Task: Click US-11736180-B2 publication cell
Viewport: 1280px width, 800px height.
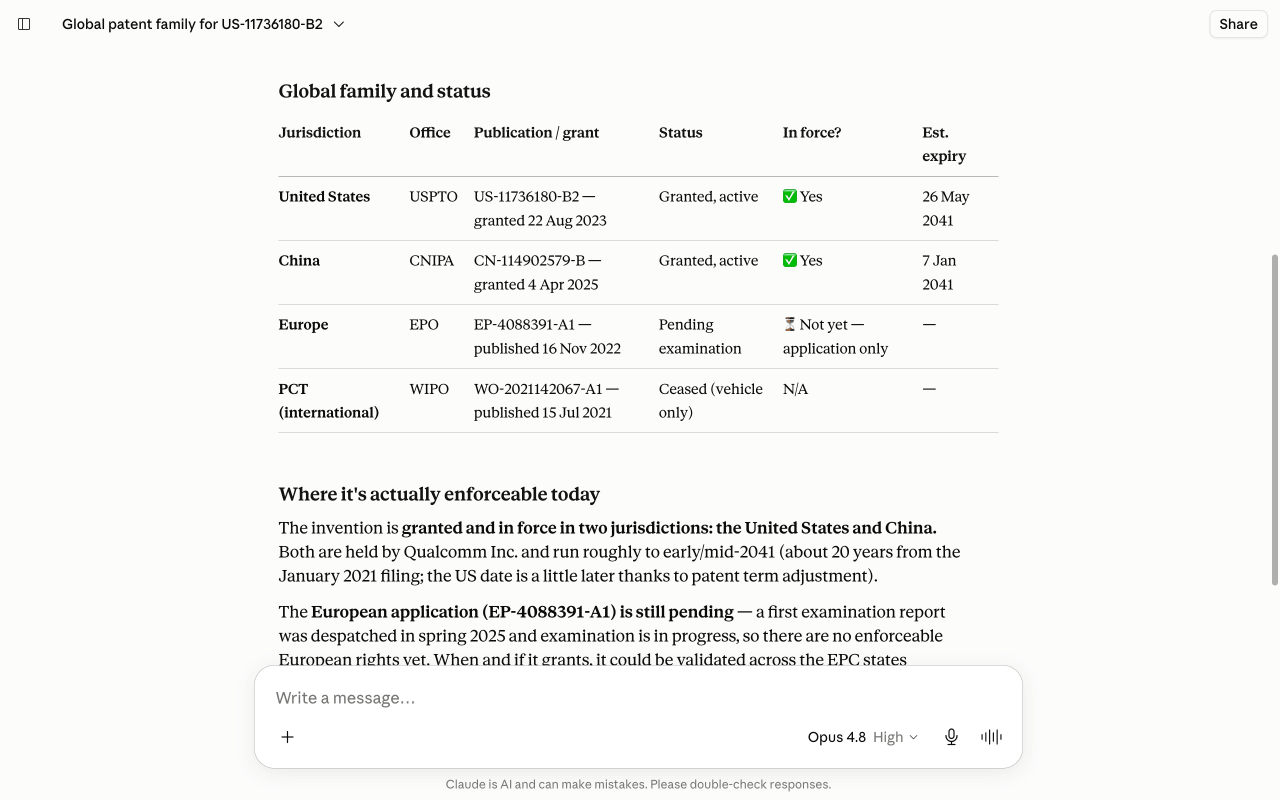Action: click(540, 209)
